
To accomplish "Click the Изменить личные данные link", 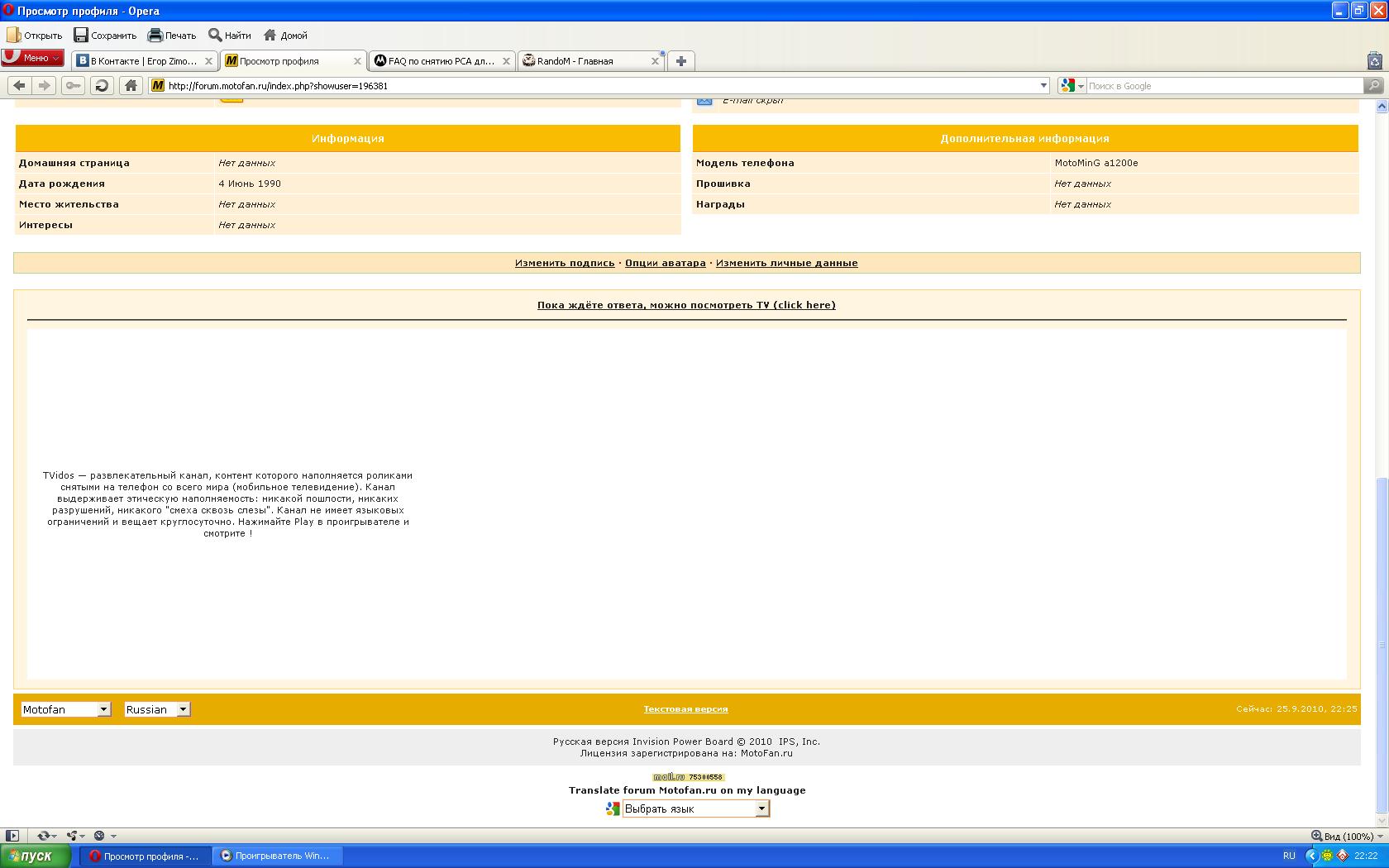I will [x=787, y=263].
